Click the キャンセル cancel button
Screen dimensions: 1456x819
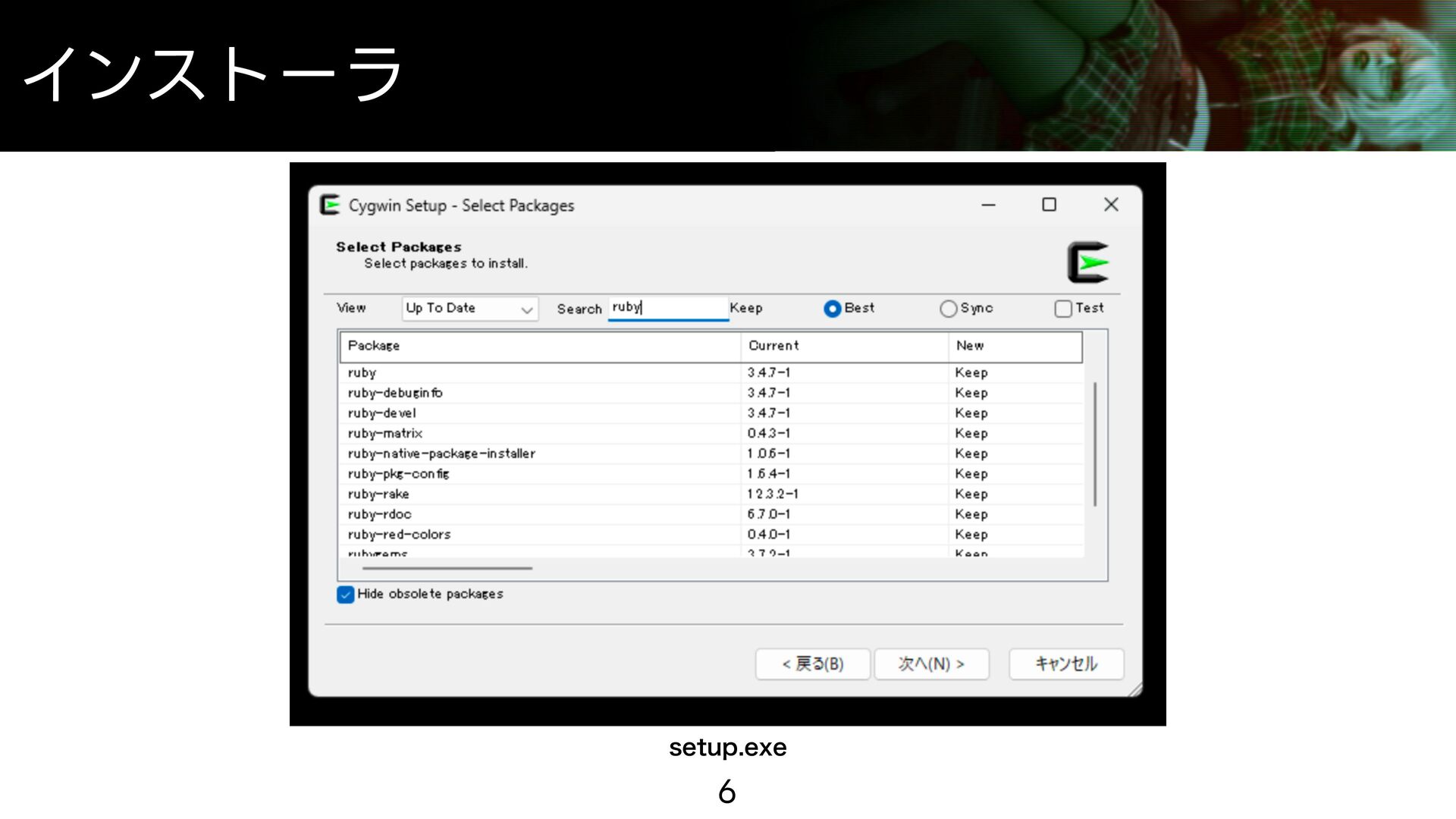(x=1065, y=664)
